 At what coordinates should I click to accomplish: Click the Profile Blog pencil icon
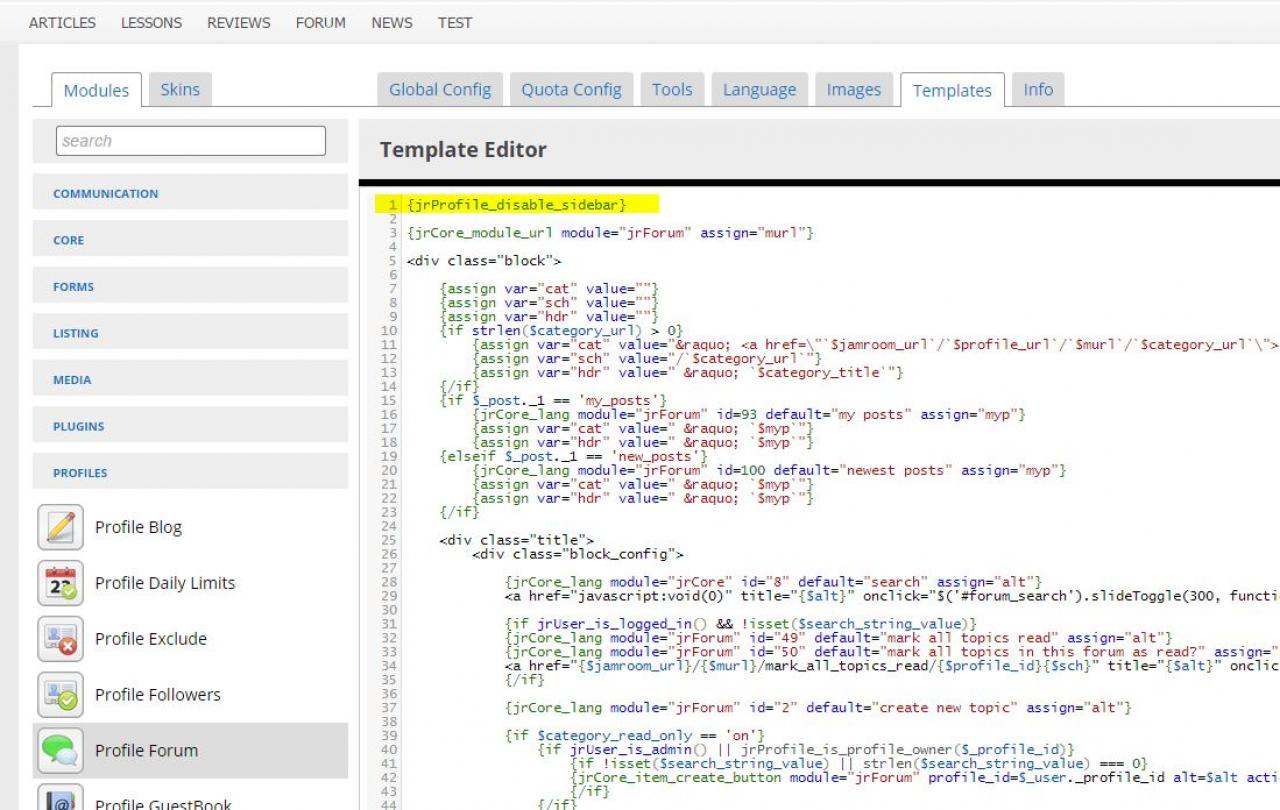(60, 527)
